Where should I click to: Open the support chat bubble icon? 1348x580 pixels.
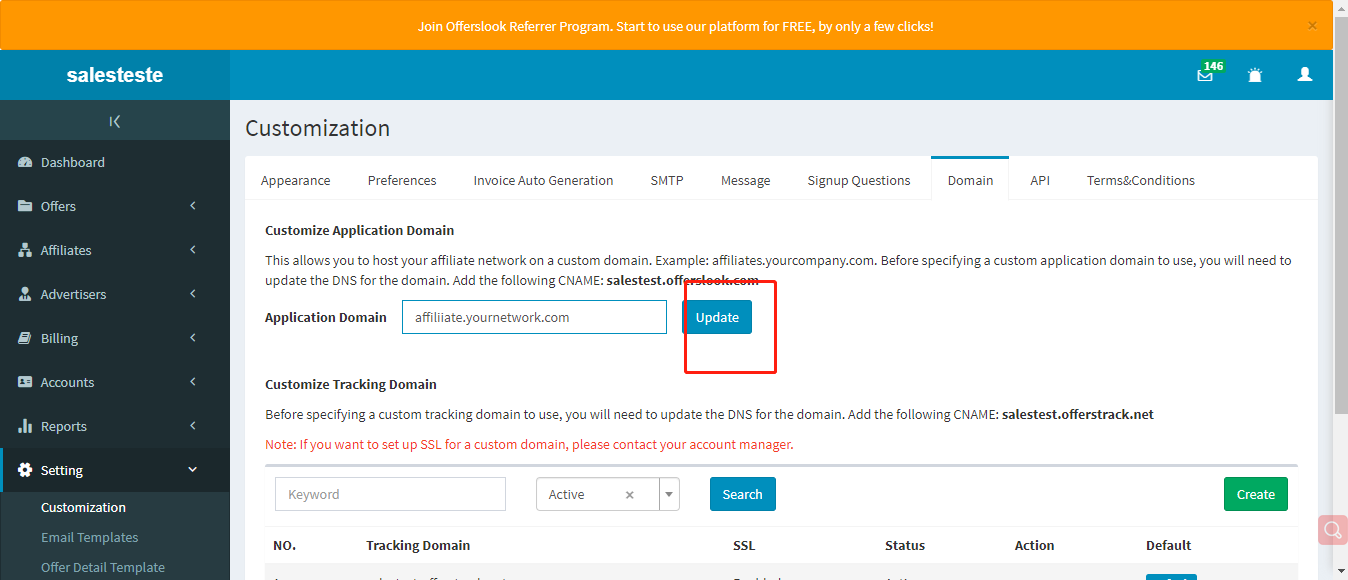(x=1332, y=530)
